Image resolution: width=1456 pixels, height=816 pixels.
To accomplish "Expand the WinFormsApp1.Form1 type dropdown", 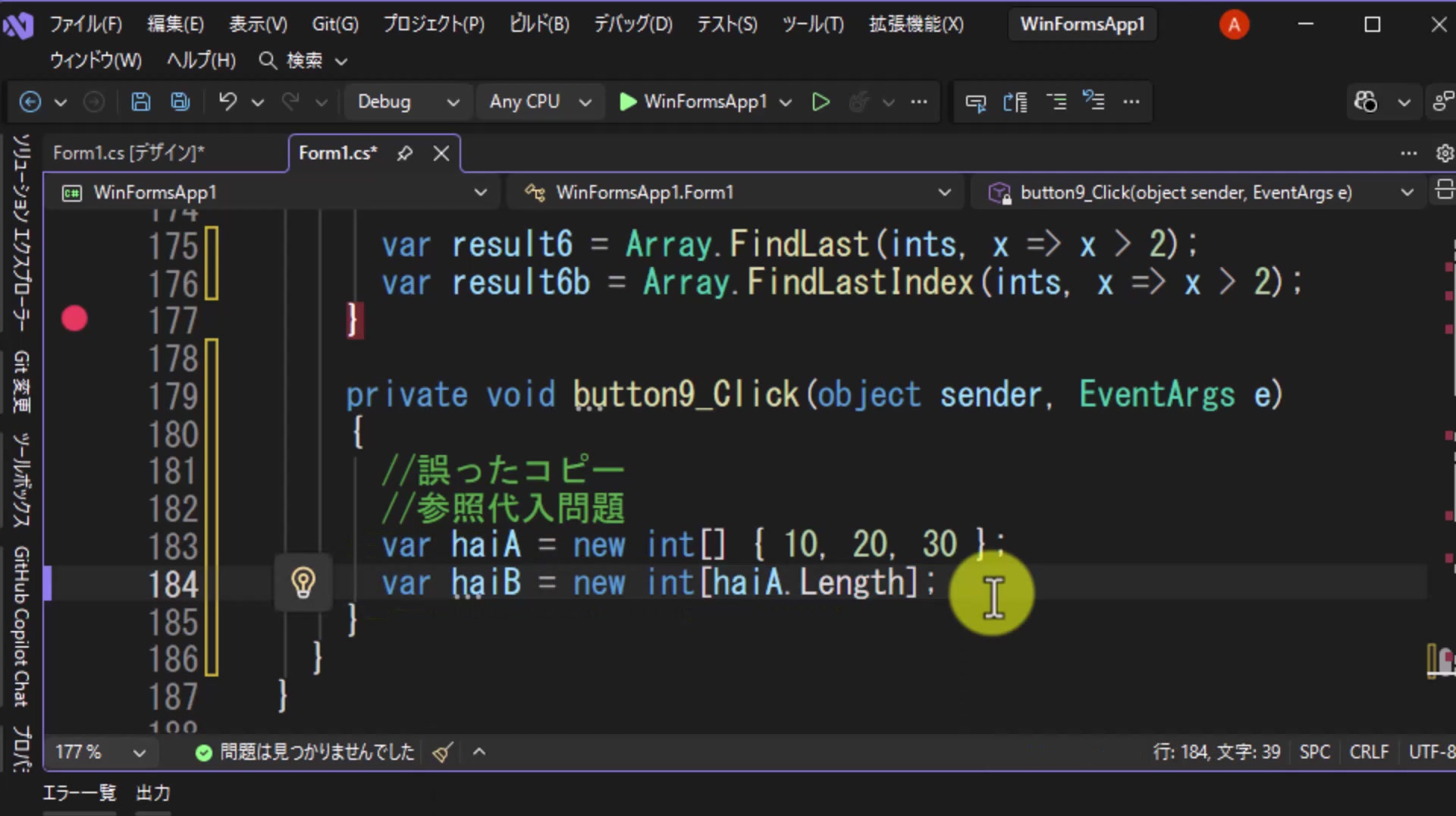I will (944, 193).
